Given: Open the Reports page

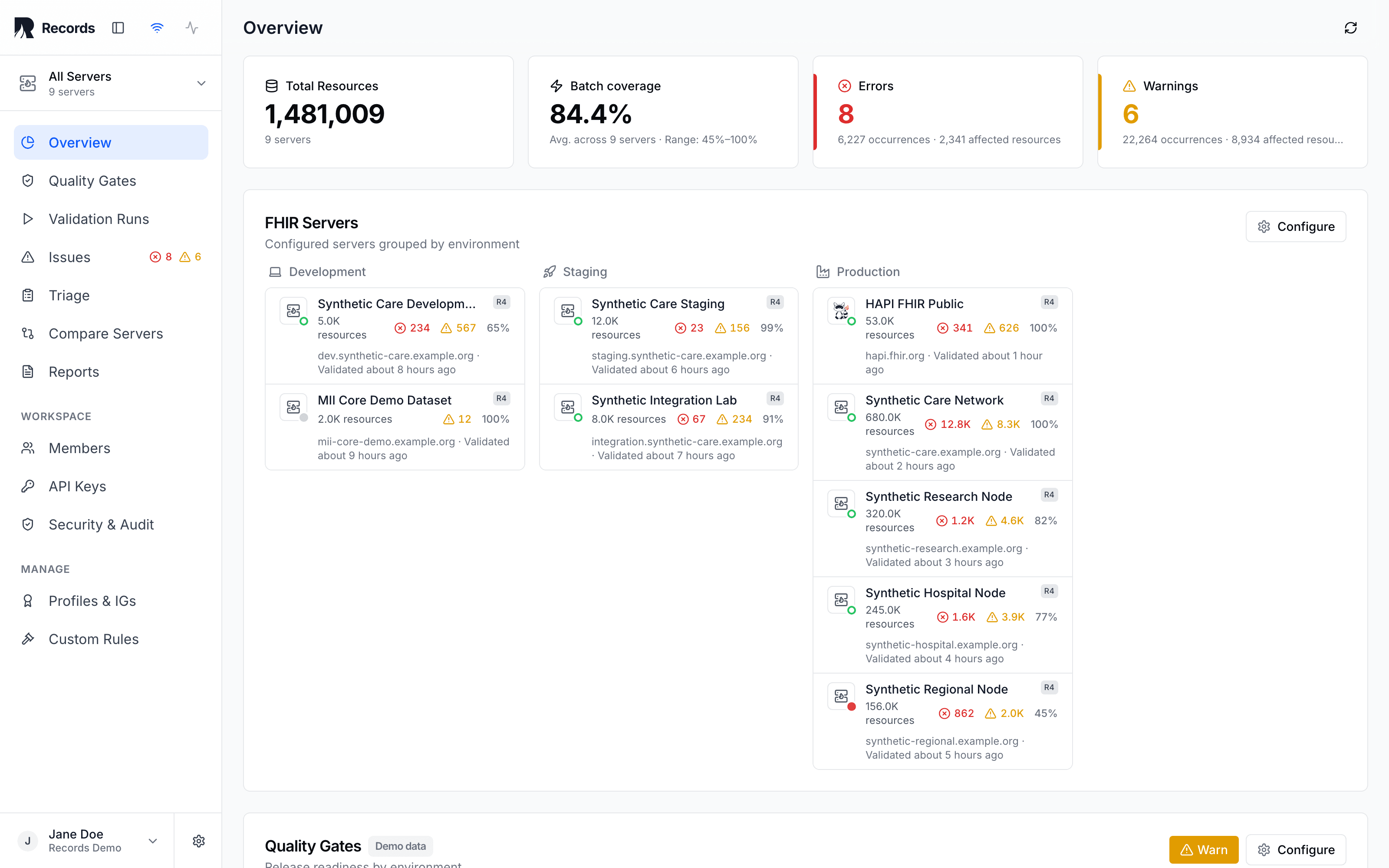Looking at the screenshot, I should tap(111, 372).
